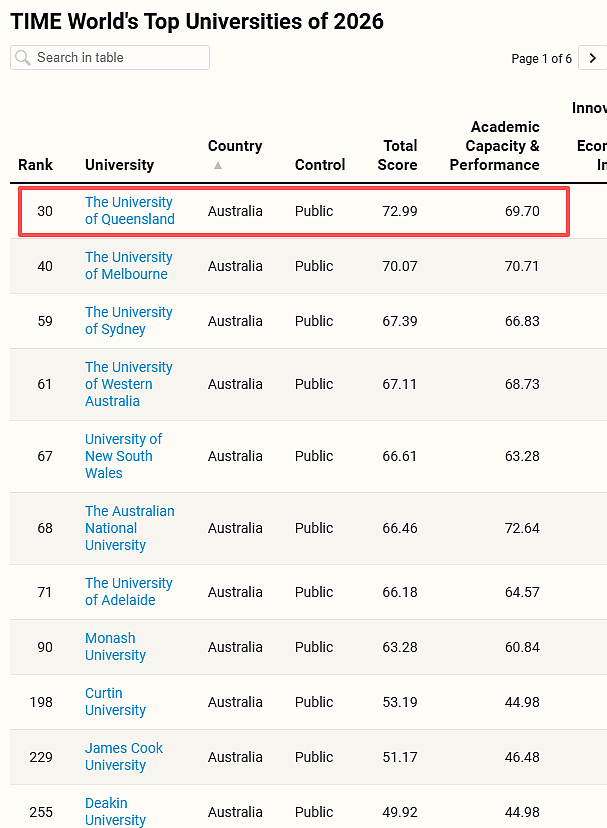The height and width of the screenshot is (828, 607).
Task: Click academic score 68.73
Action: point(522,384)
